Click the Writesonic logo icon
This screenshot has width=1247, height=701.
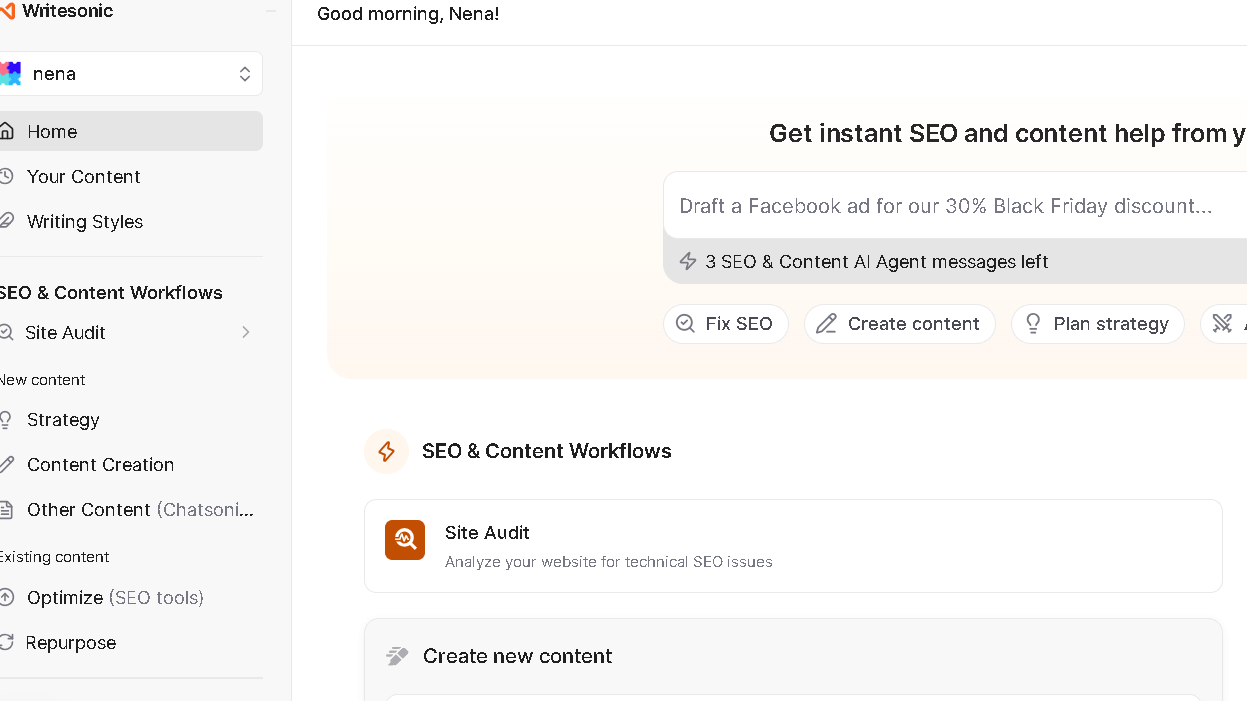click(7, 11)
